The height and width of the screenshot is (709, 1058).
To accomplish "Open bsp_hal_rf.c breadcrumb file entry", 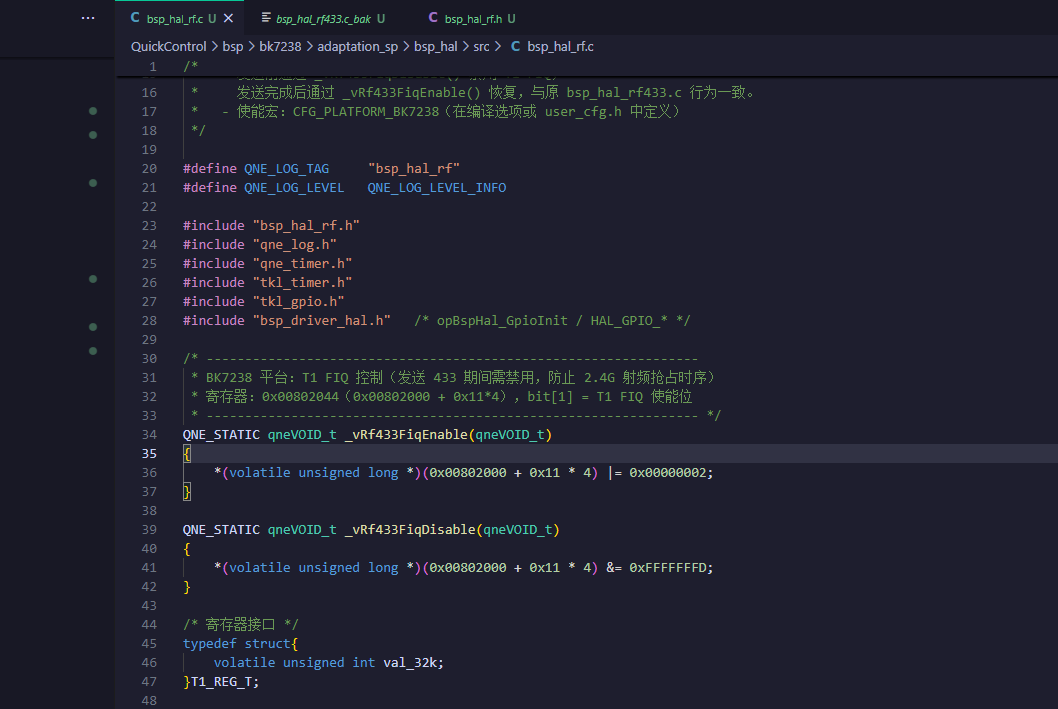I will [560, 47].
